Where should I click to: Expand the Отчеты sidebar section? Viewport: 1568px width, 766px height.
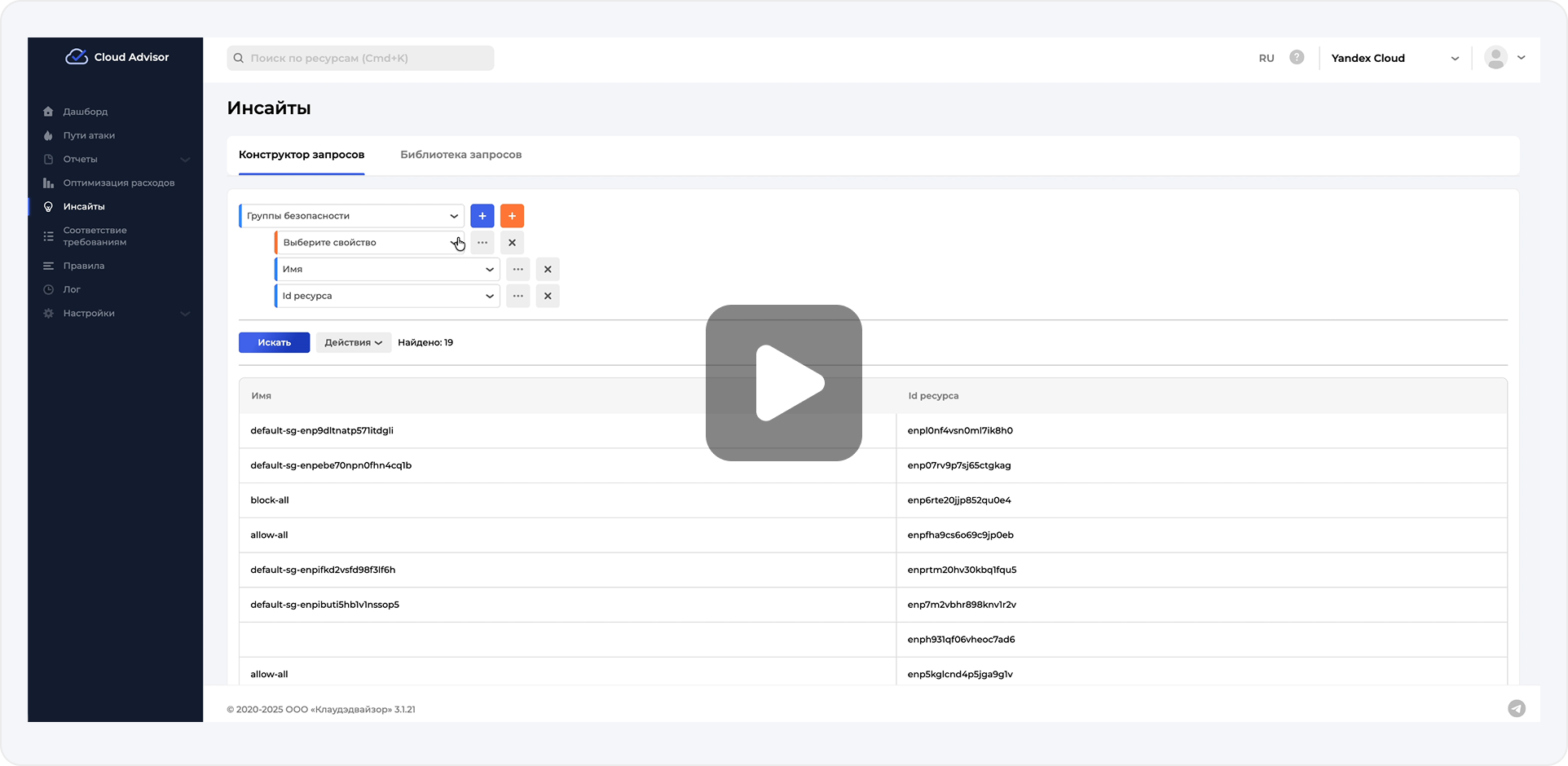click(116, 159)
